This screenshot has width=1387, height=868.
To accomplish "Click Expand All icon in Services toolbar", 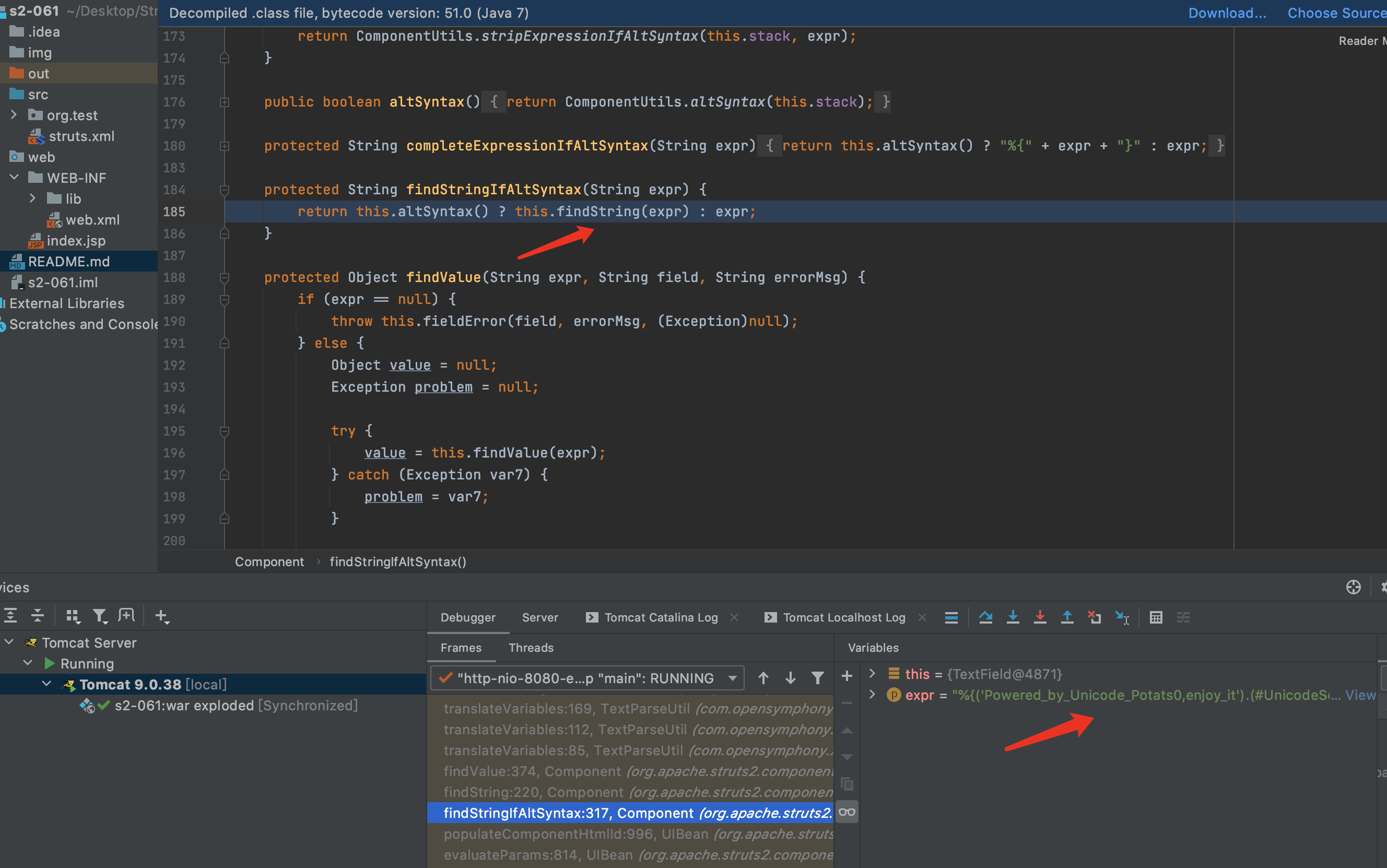I will click(10, 616).
